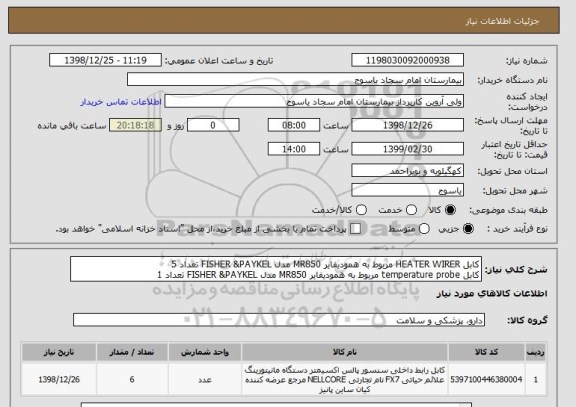Click the تاریخ و ساعت اعلان عمومی label
The height and width of the screenshot is (407, 576).
pos(219,61)
